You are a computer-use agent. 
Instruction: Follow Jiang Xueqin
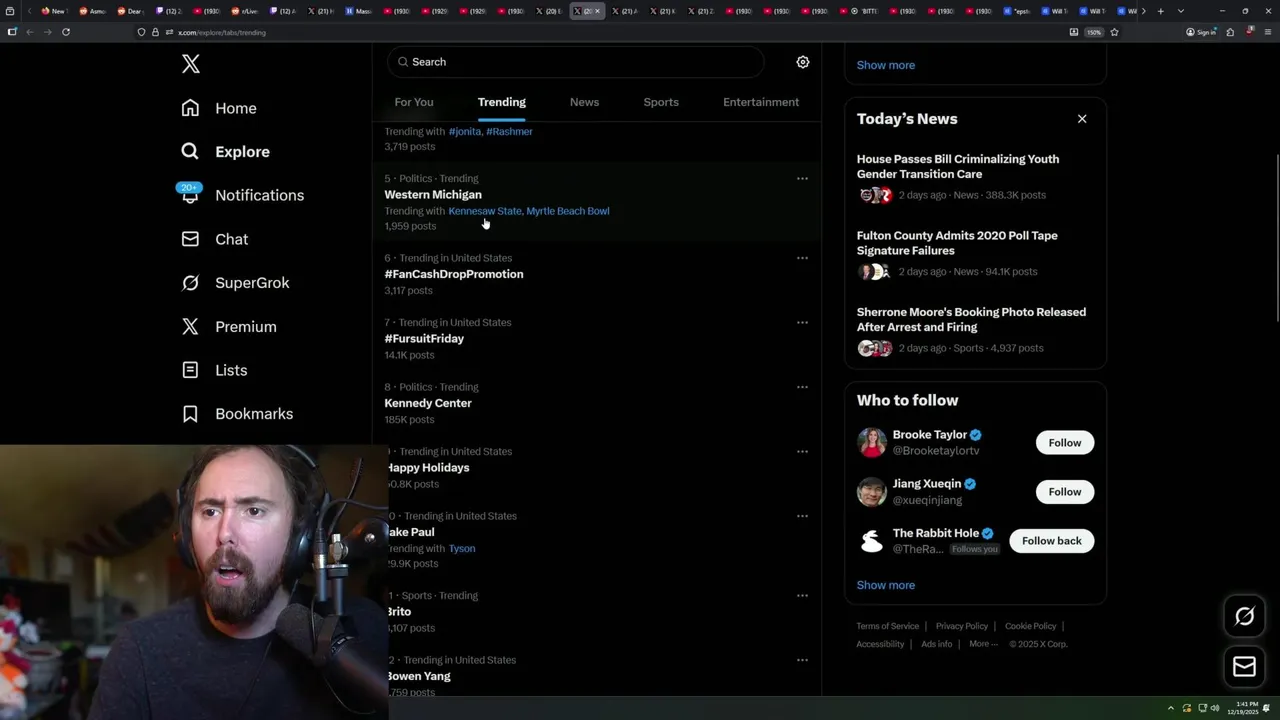click(1065, 492)
